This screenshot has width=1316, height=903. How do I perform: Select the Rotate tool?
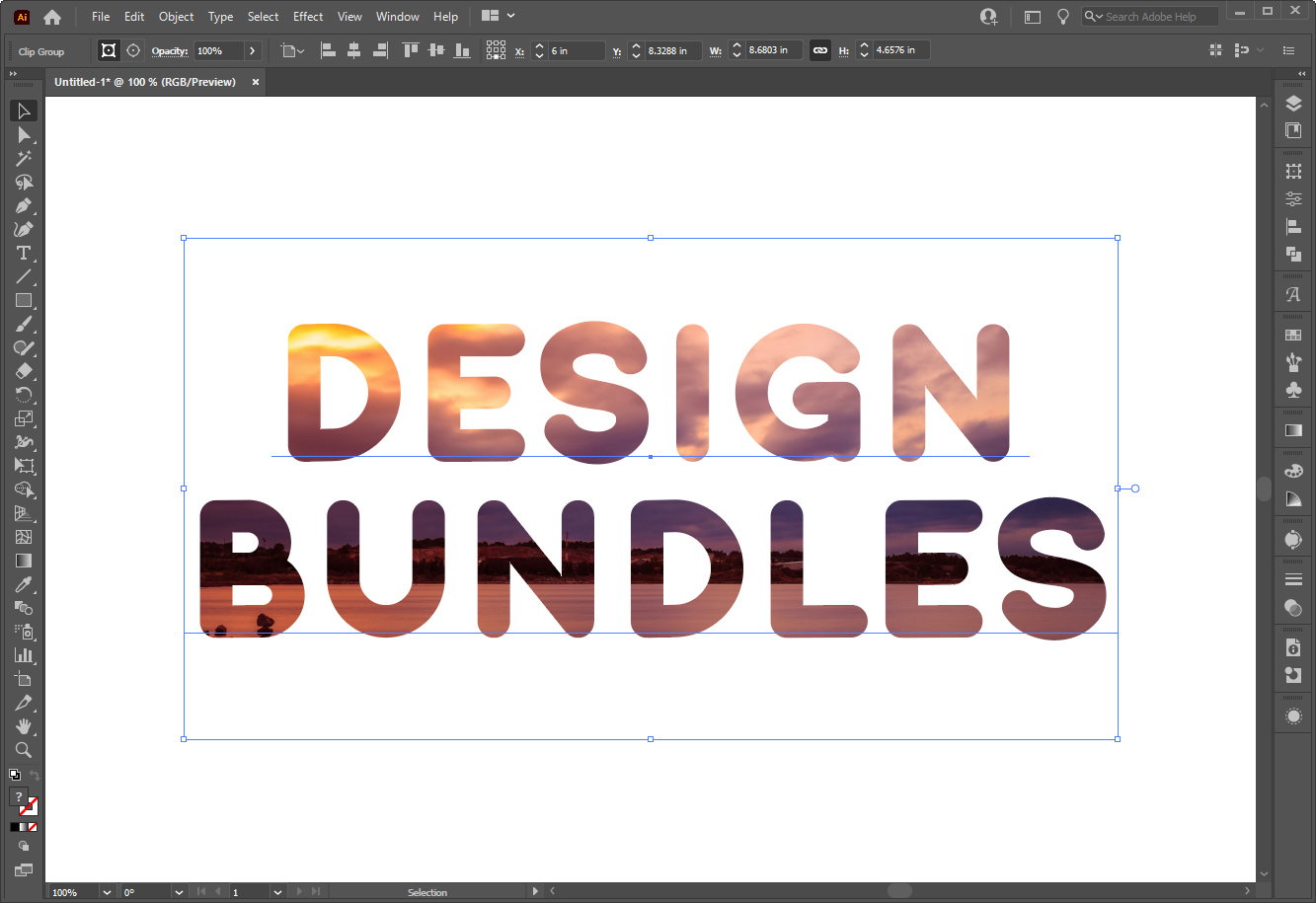tap(24, 395)
